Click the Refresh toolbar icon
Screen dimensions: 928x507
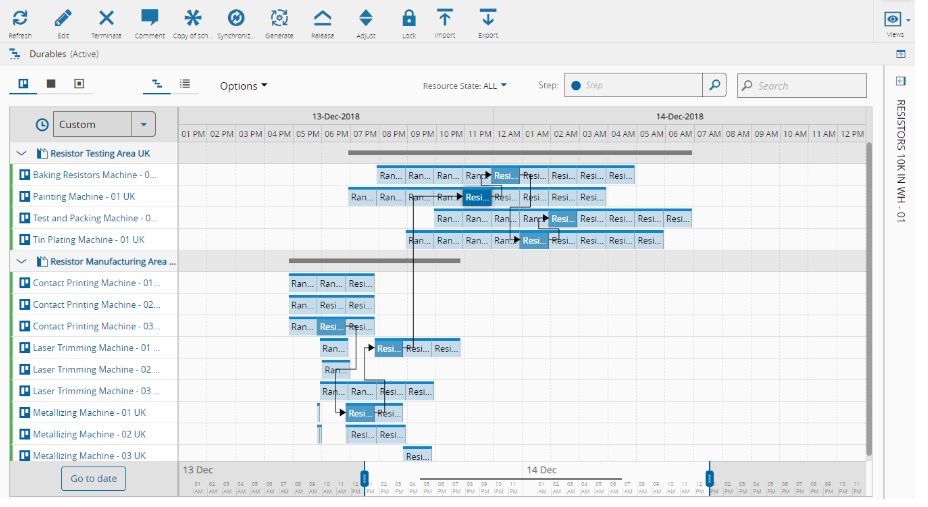tap(20, 18)
